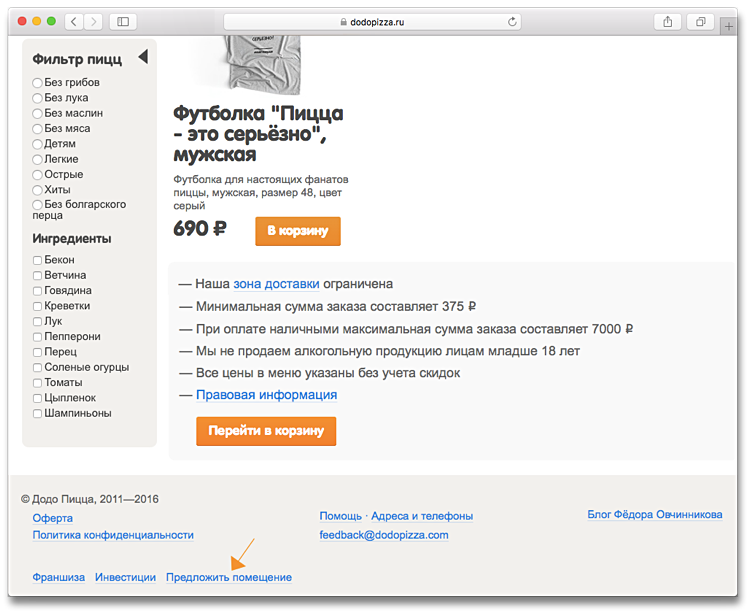
Task: Select the Острые filter
Action: (37, 175)
